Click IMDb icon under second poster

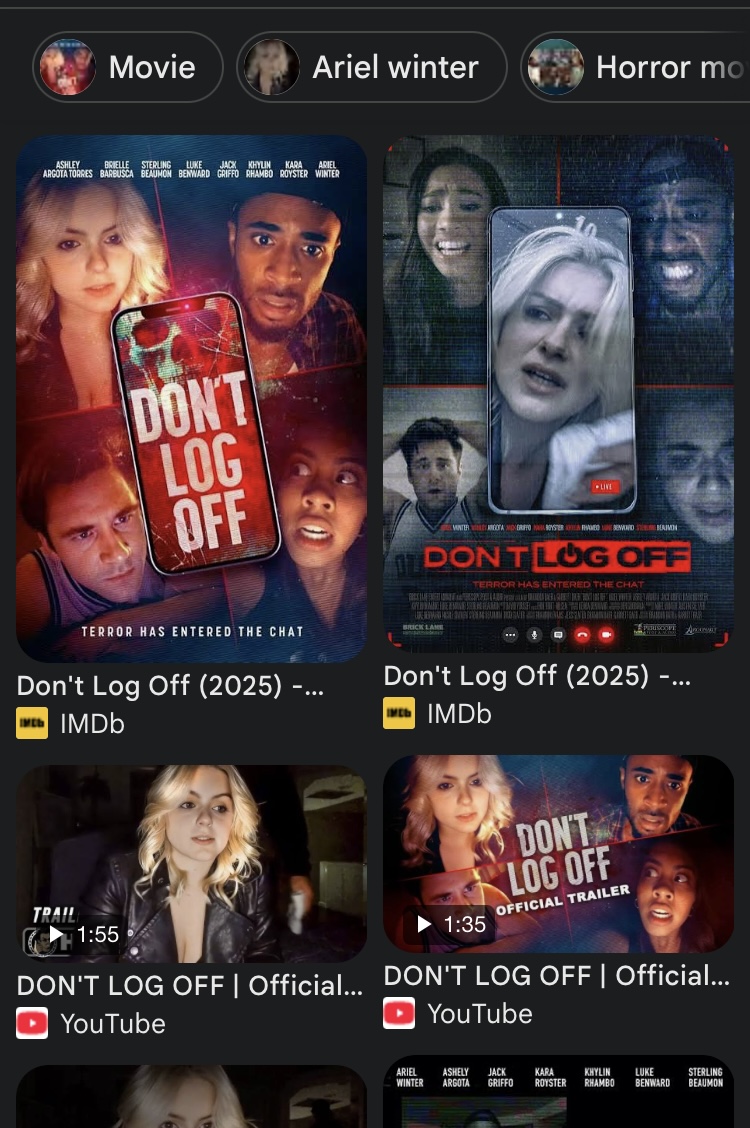click(399, 713)
